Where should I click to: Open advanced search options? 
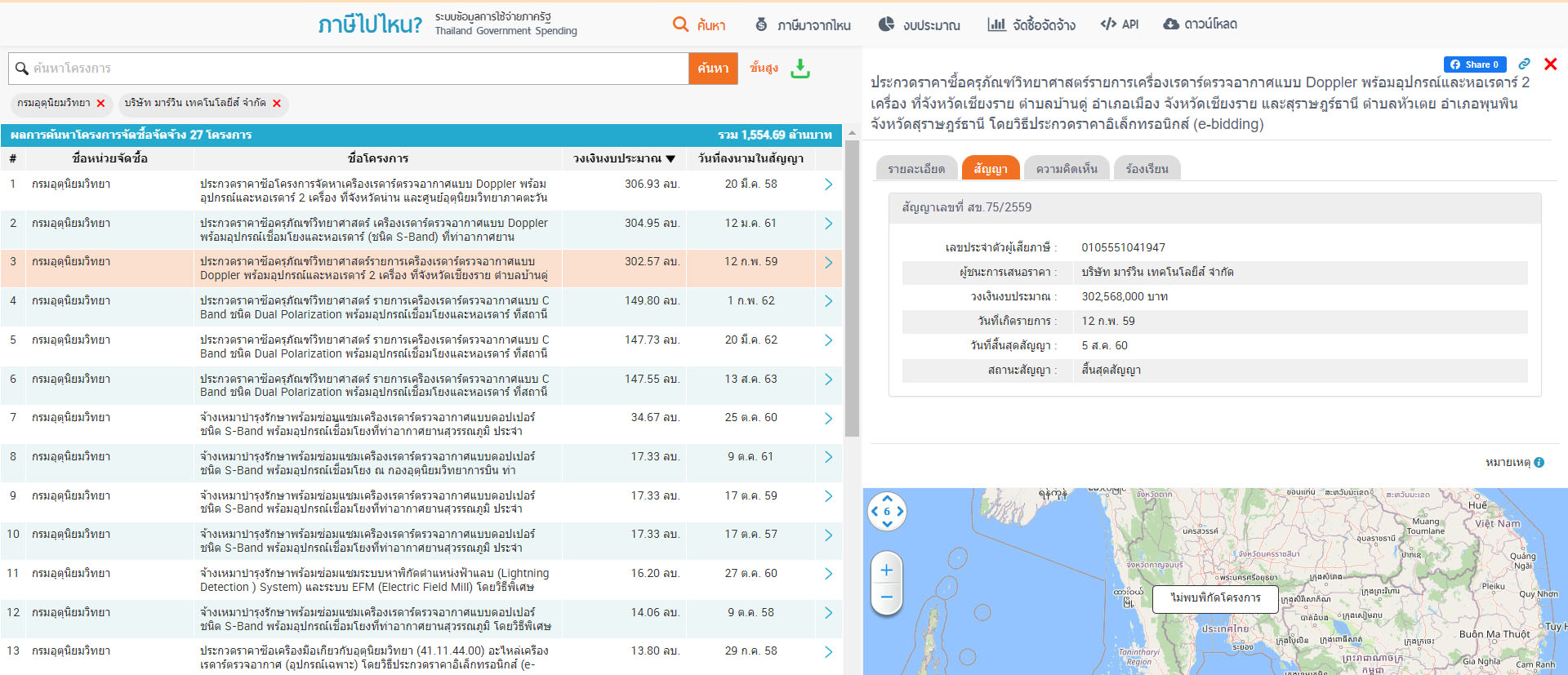click(764, 69)
